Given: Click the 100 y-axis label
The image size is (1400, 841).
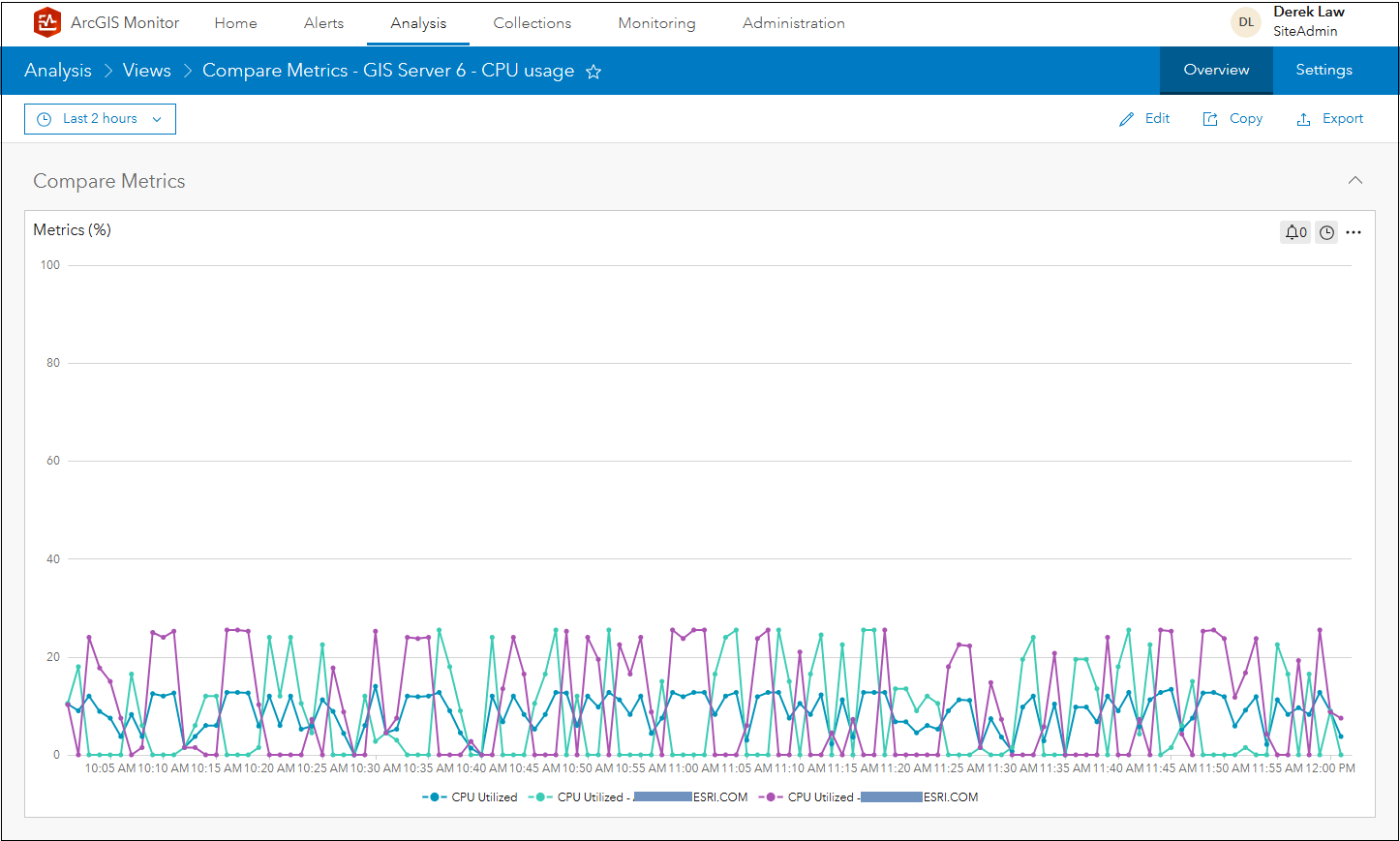Looking at the screenshot, I should [x=50, y=265].
